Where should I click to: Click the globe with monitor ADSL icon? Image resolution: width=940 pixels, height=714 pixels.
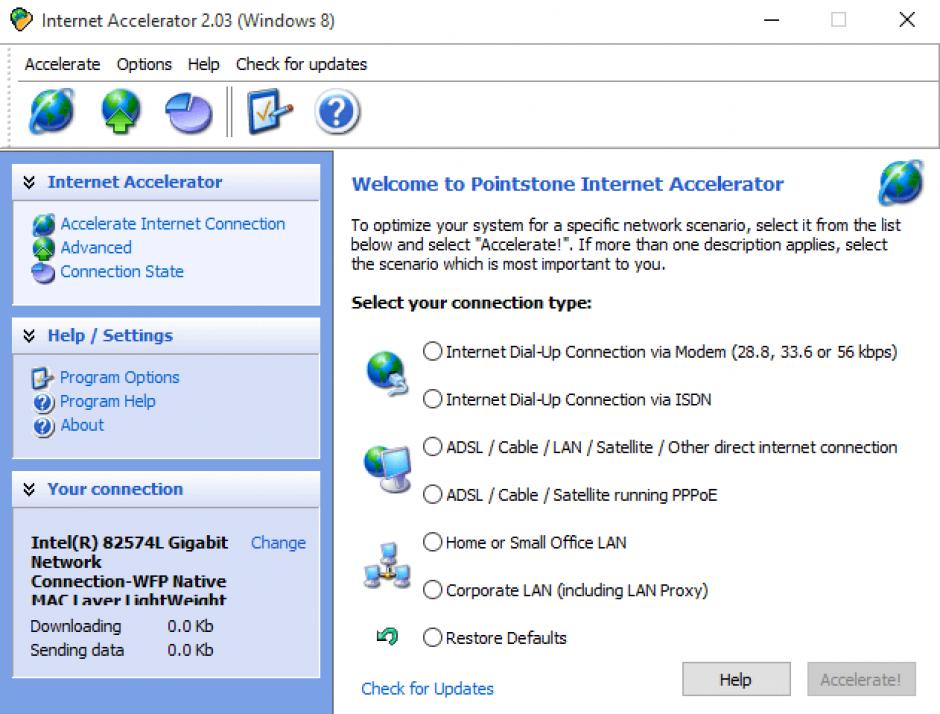(x=387, y=469)
